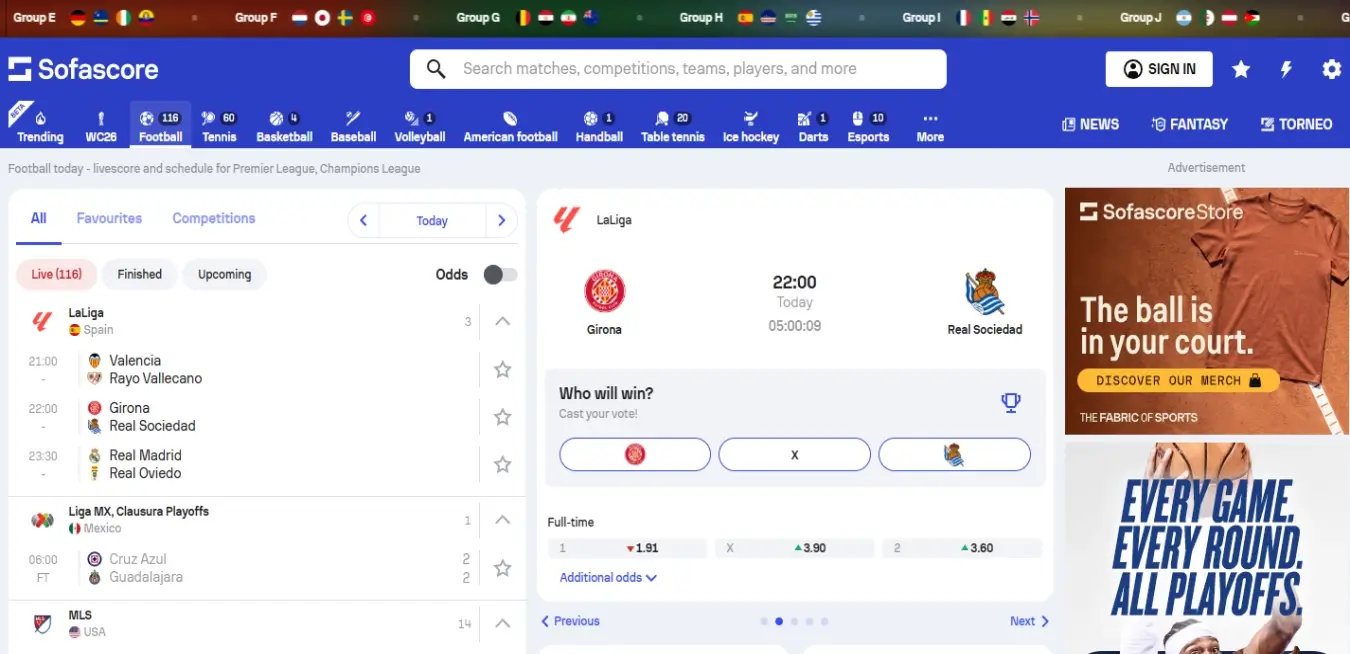
Task: Vote for Real Sociedad to win
Action: tap(954, 454)
